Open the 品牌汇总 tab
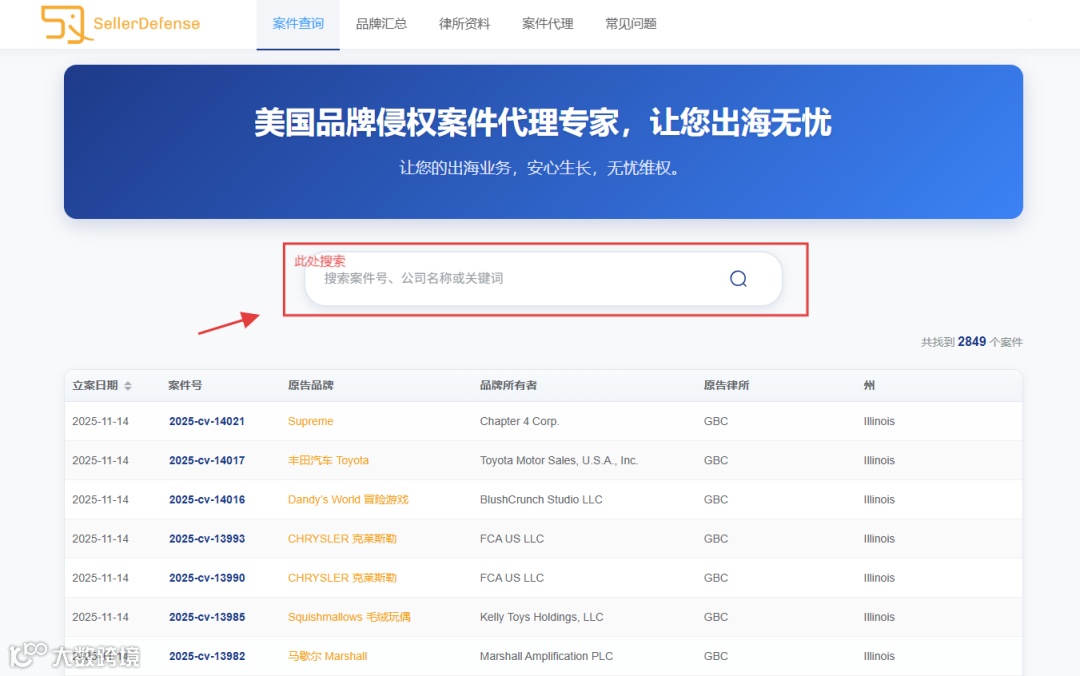 pyautogui.click(x=381, y=23)
